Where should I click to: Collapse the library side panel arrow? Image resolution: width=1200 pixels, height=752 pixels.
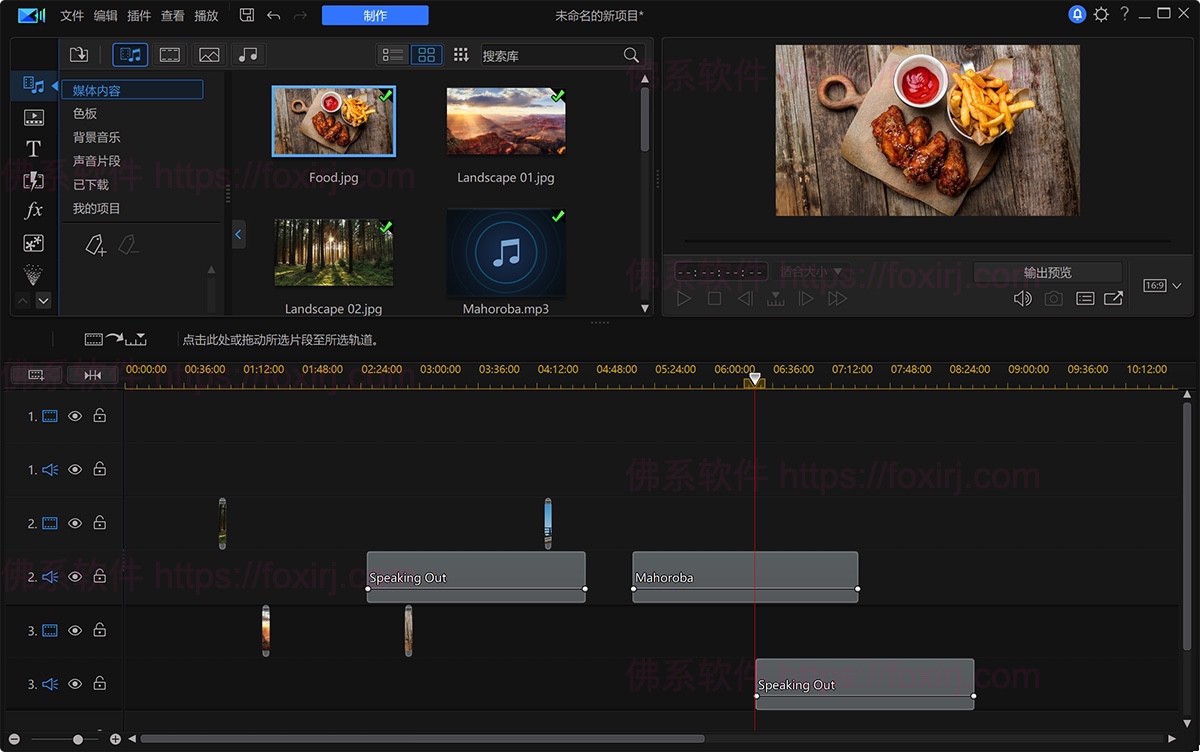pyautogui.click(x=238, y=234)
